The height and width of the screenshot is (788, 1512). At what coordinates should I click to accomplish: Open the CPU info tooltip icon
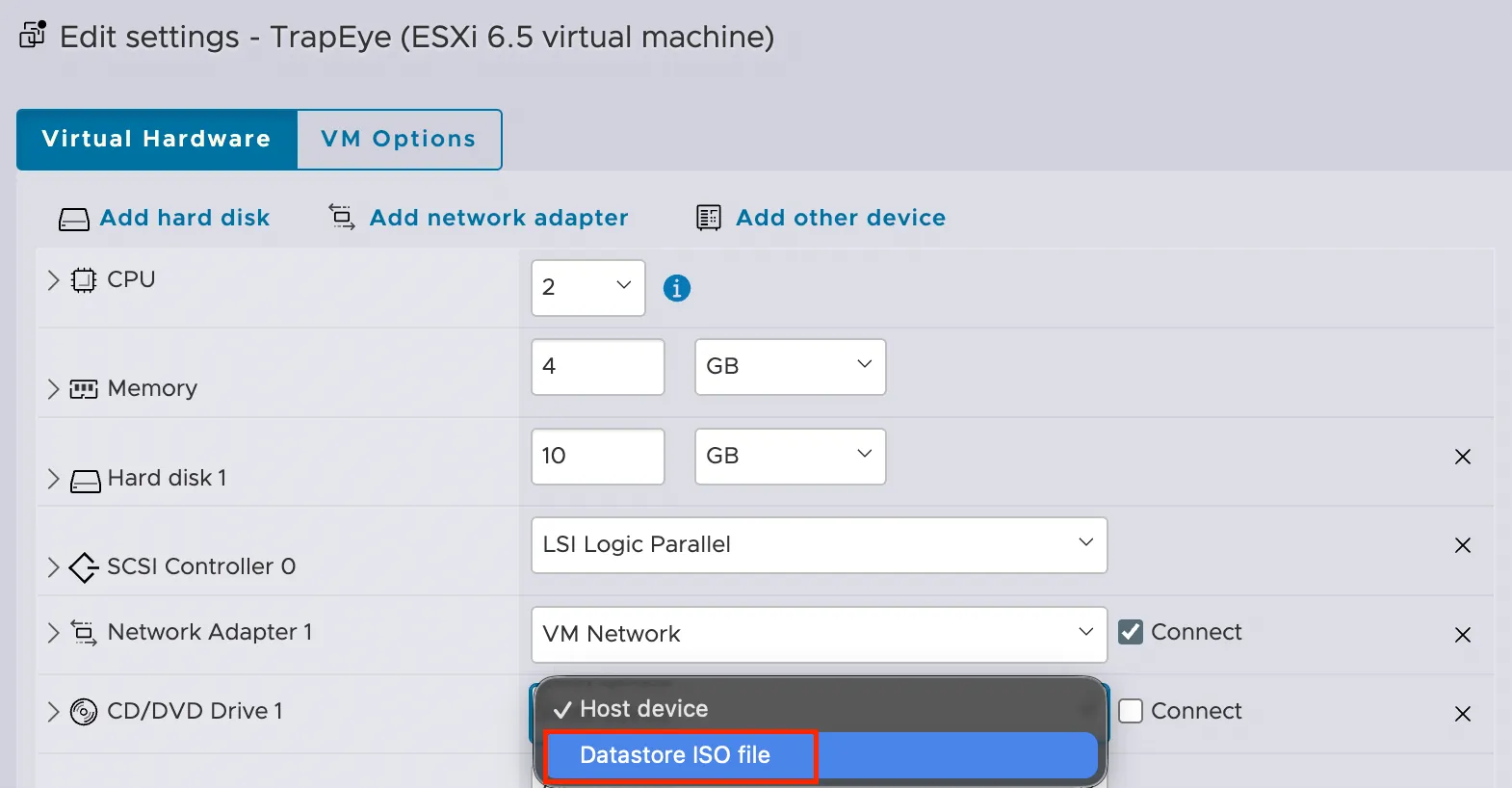pos(677,288)
